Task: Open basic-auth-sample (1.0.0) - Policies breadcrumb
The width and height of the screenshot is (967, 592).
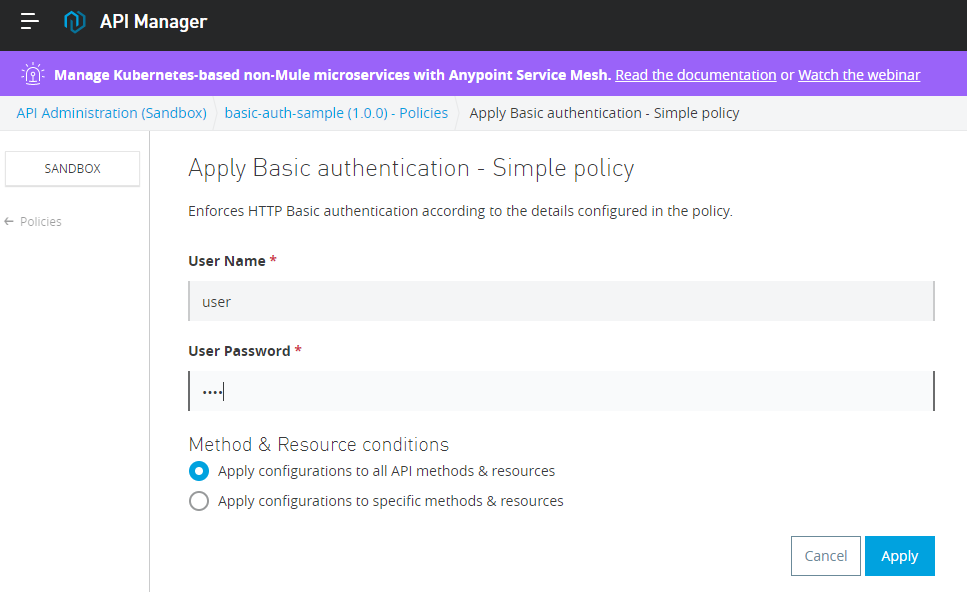Action: 336,113
